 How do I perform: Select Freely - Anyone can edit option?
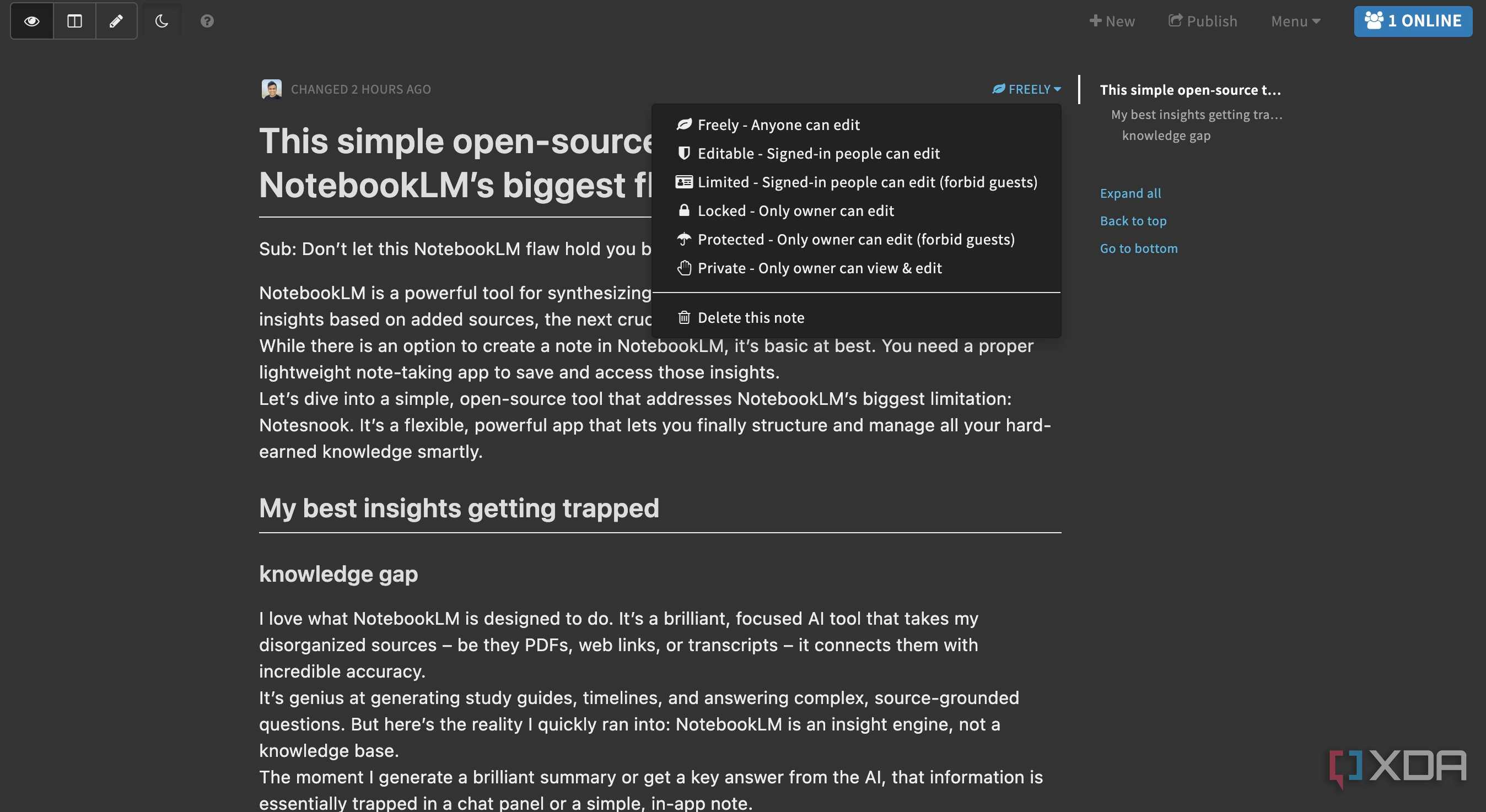[x=778, y=125]
